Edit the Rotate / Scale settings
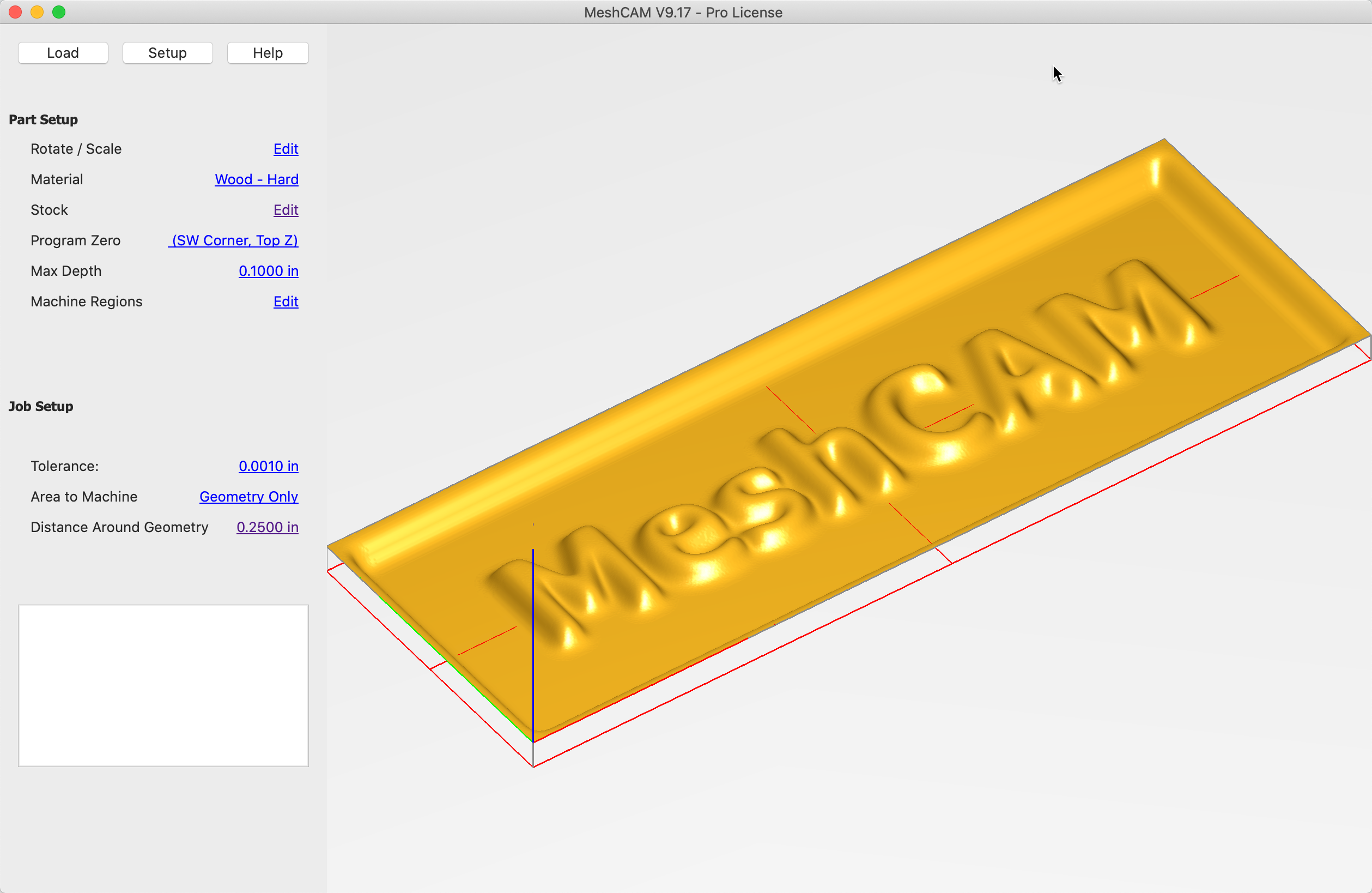This screenshot has height=893, width=1372. pos(286,149)
